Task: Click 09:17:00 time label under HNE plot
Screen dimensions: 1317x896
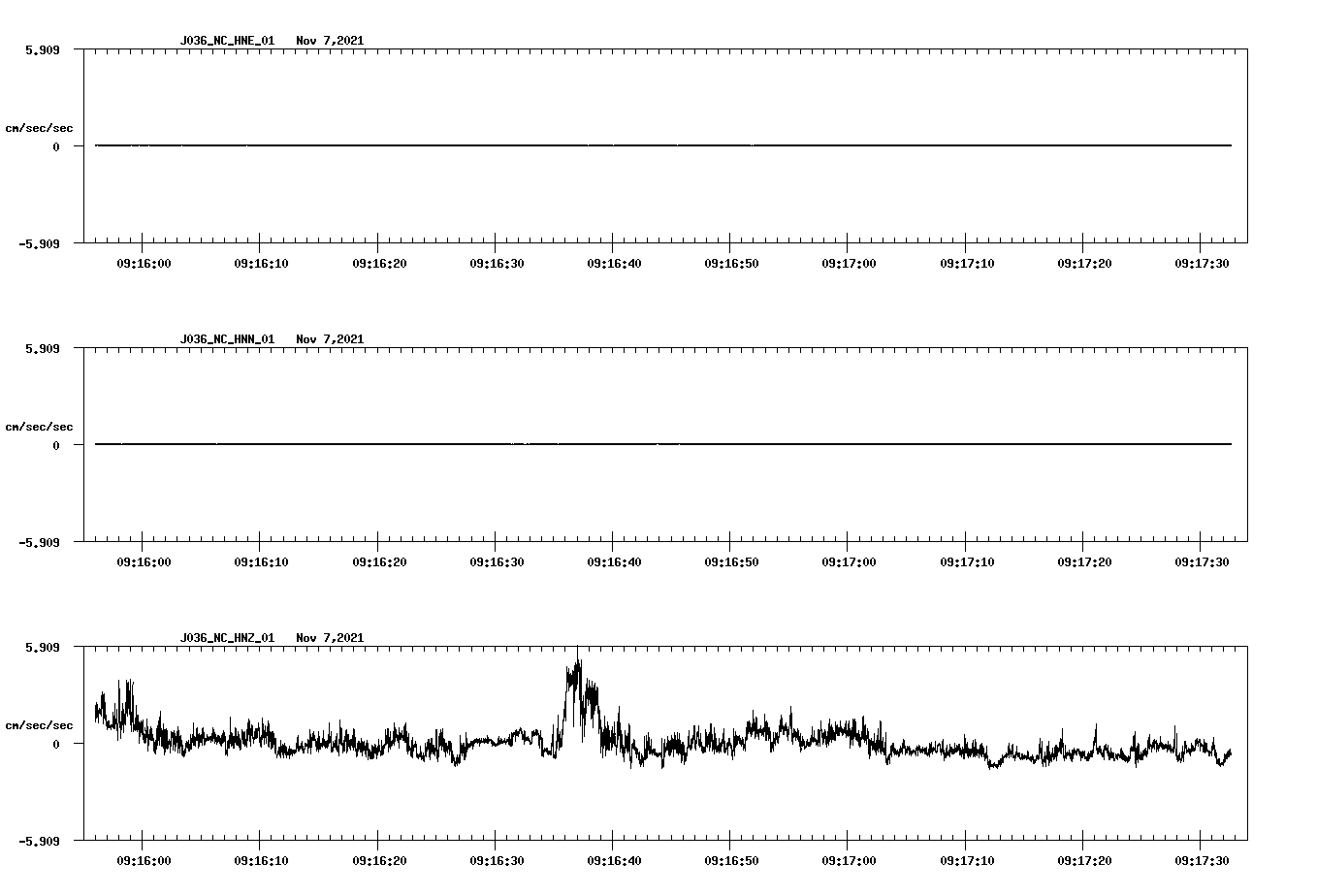Action: coord(849,264)
